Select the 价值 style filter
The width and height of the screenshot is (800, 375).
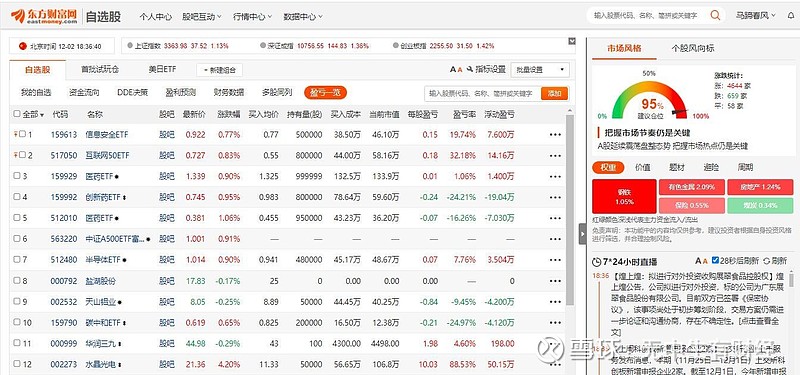[642, 167]
